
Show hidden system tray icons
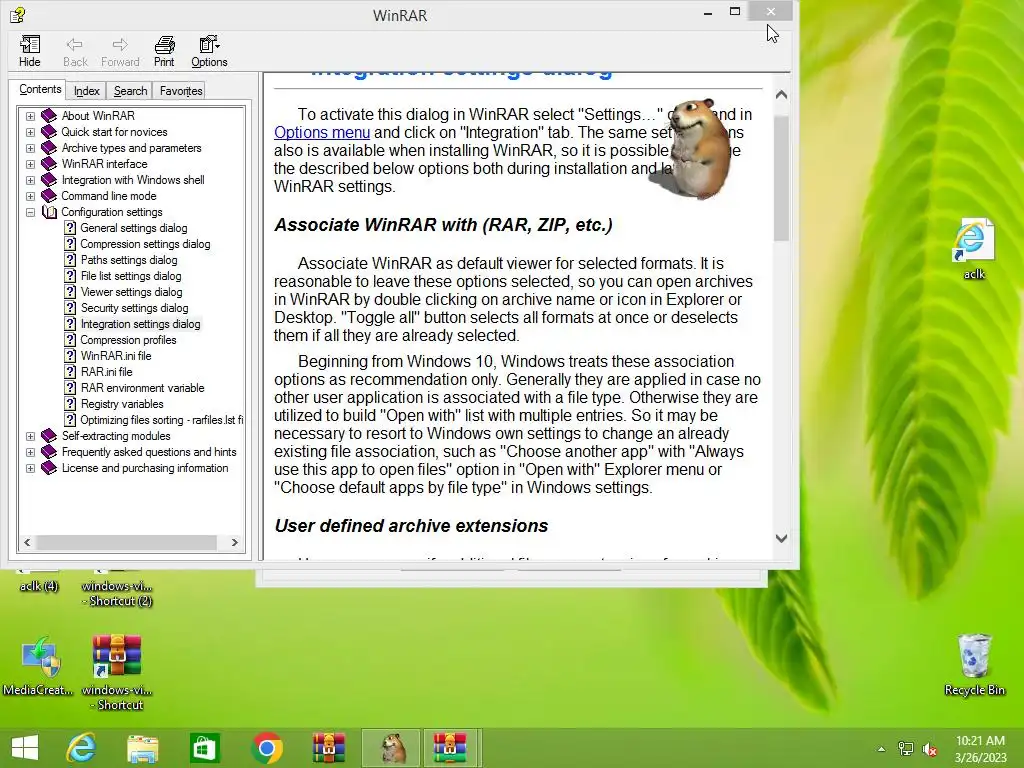coord(881,749)
